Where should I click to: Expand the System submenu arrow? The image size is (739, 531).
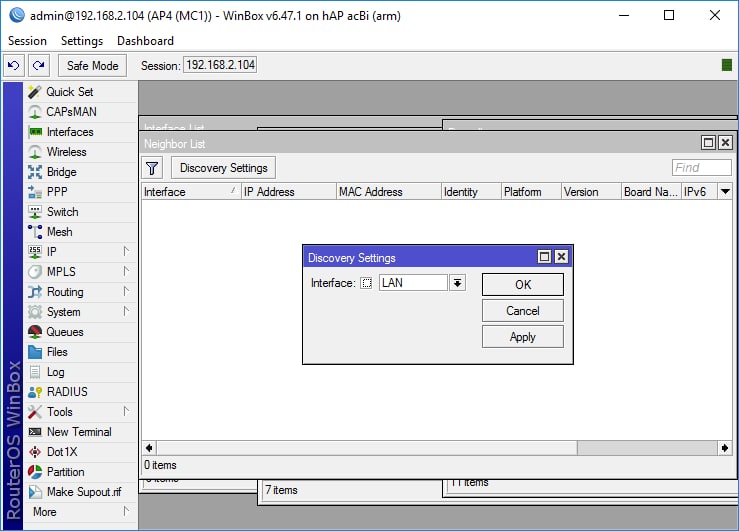(x=126, y=311)
